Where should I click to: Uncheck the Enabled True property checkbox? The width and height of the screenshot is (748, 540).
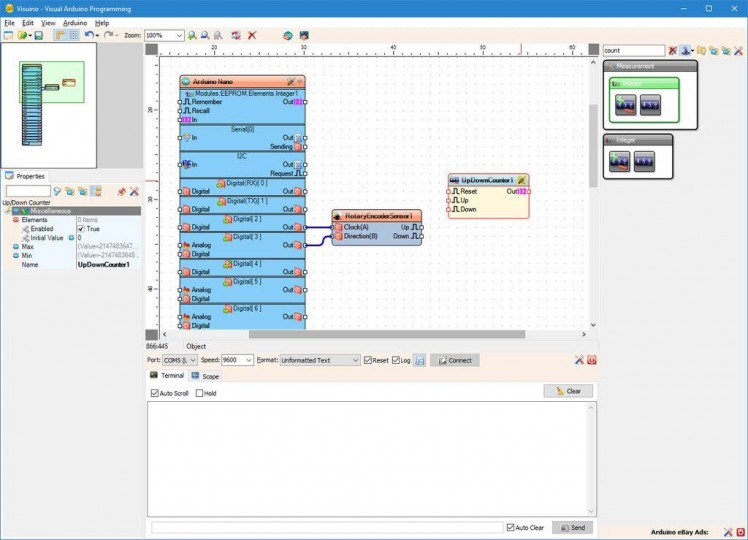tap(82, 229)
